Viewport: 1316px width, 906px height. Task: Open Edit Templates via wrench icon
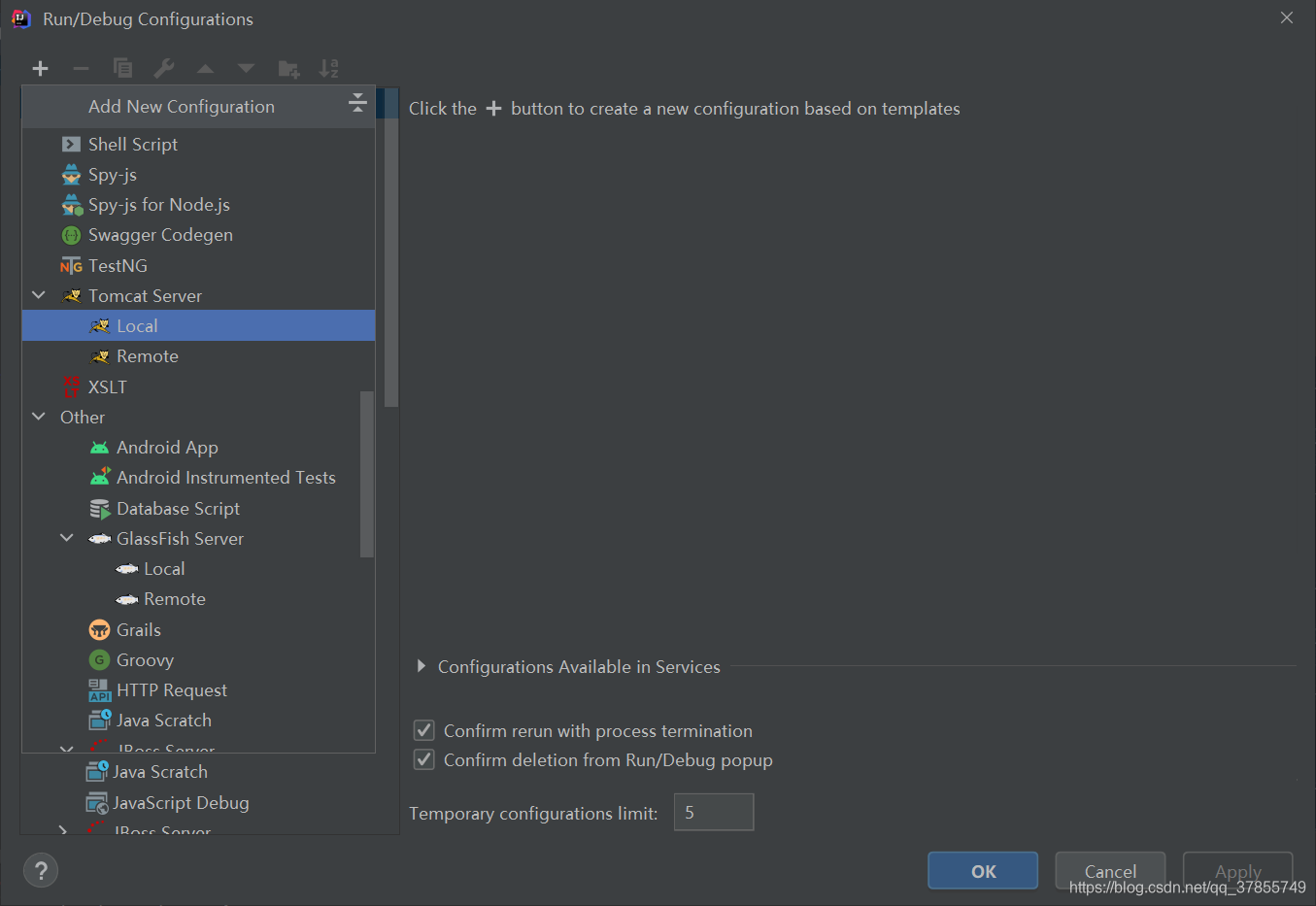[164, 68]
